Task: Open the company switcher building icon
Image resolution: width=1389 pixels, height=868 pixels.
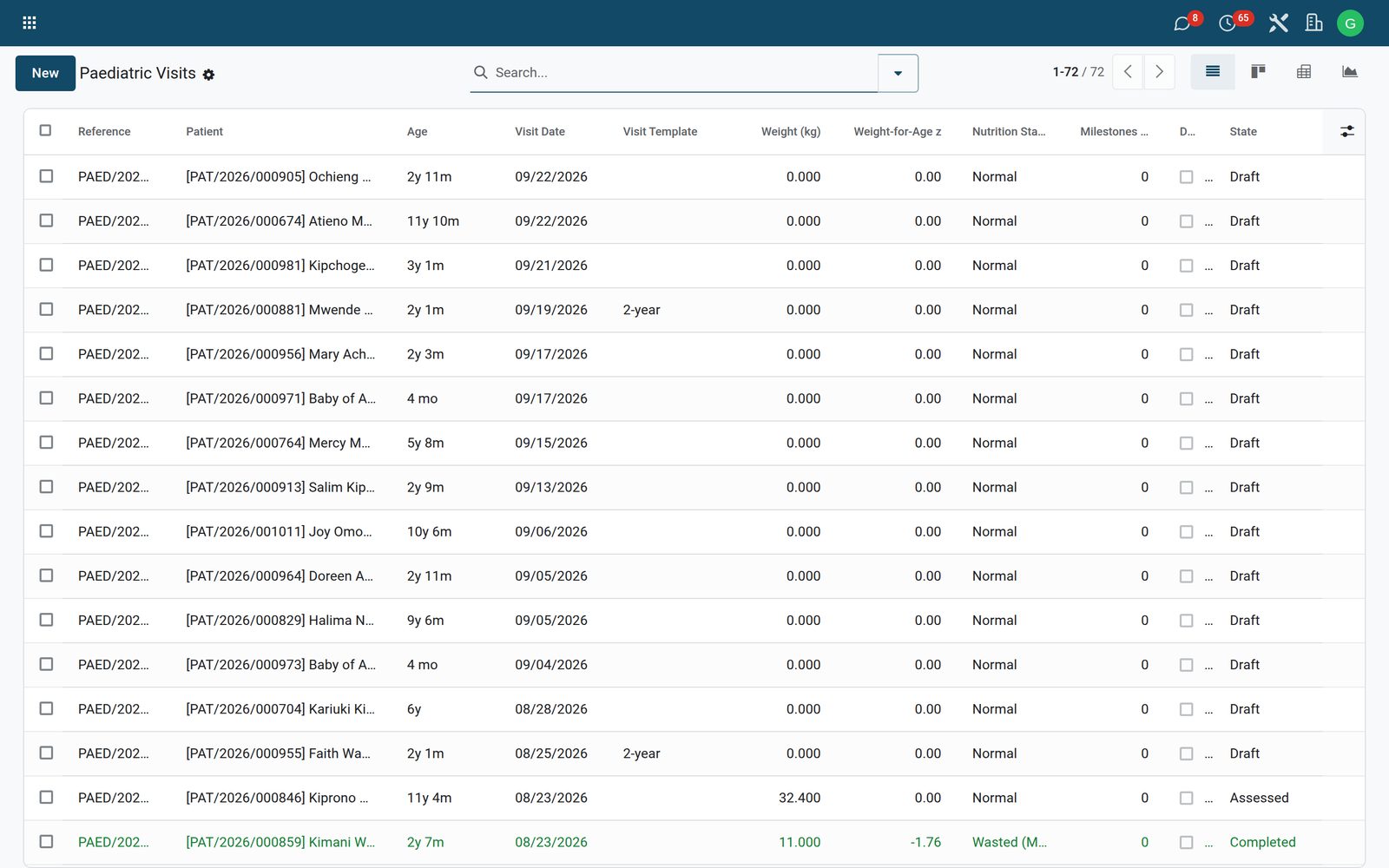Action: 1313,23
